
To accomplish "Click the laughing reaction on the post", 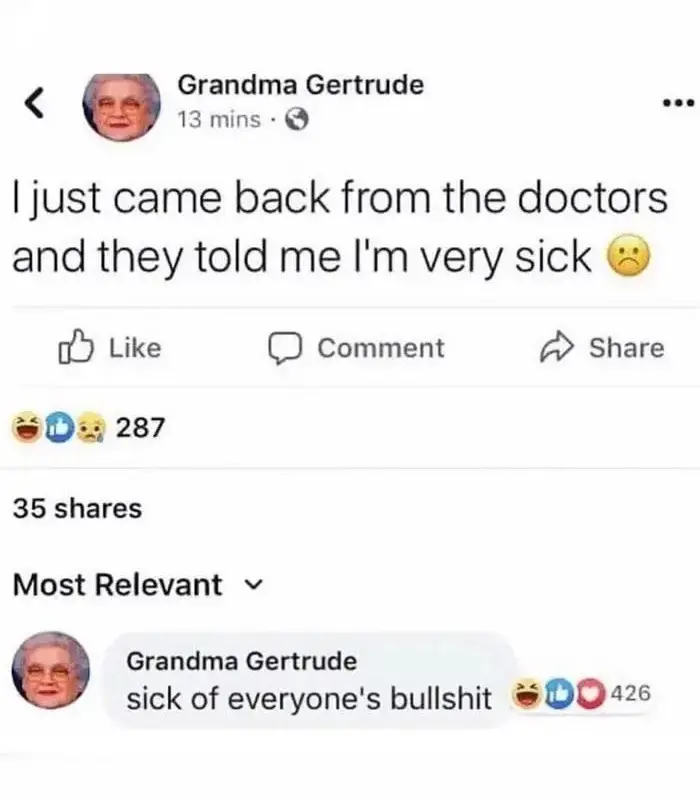I will (27, 427).
